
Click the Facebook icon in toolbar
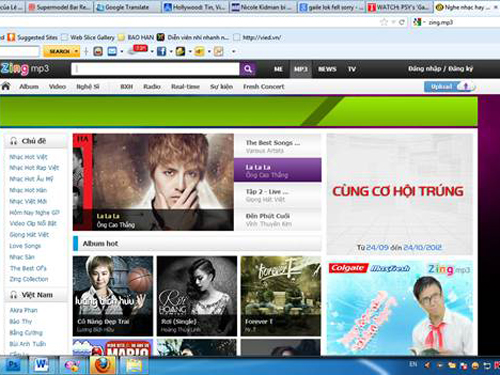point(161,51)
